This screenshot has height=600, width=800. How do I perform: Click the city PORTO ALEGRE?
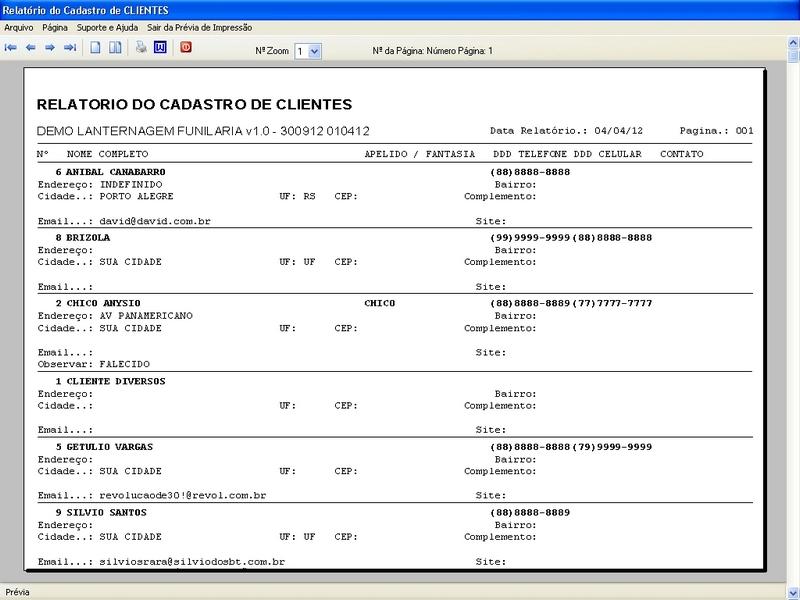point(136,196)
